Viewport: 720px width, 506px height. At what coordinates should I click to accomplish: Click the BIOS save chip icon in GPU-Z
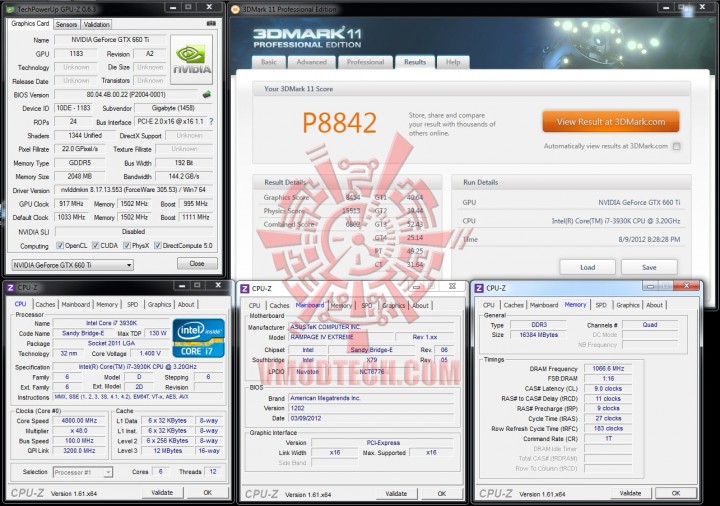tap(207, 95)
